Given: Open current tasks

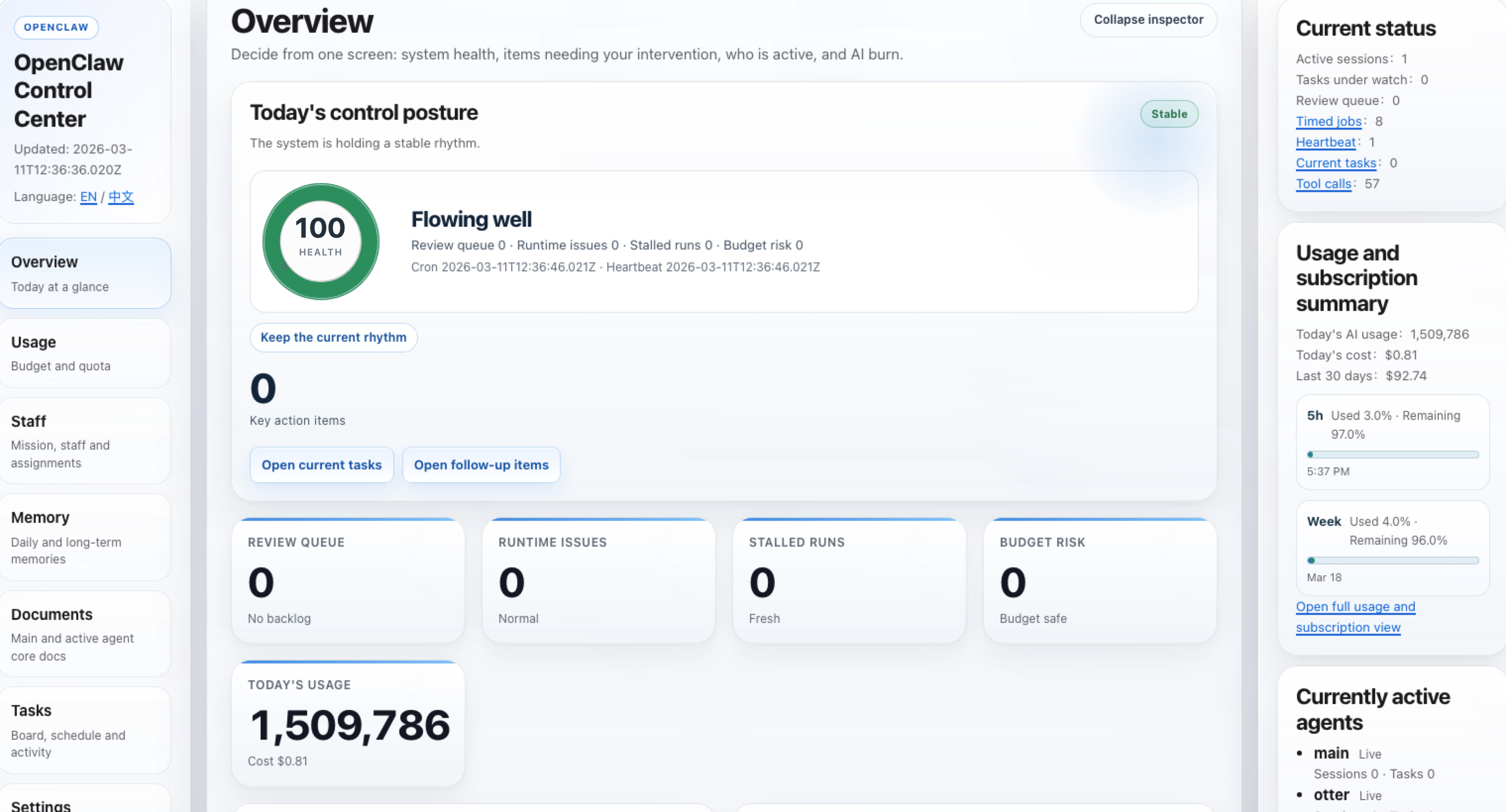Looking at the screenshot, I should (x=322, y=465).
